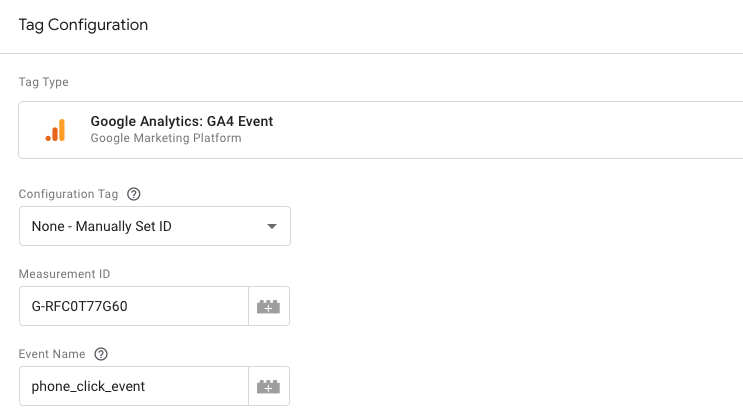The height and width of the screenshot is (414, 743).
Task: Click the "Tag Configuration" section heading
Action: point(83,25)
